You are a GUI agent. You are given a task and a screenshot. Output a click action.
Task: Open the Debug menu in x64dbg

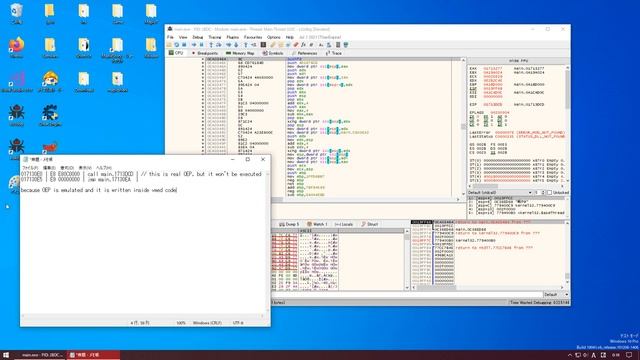198,37
